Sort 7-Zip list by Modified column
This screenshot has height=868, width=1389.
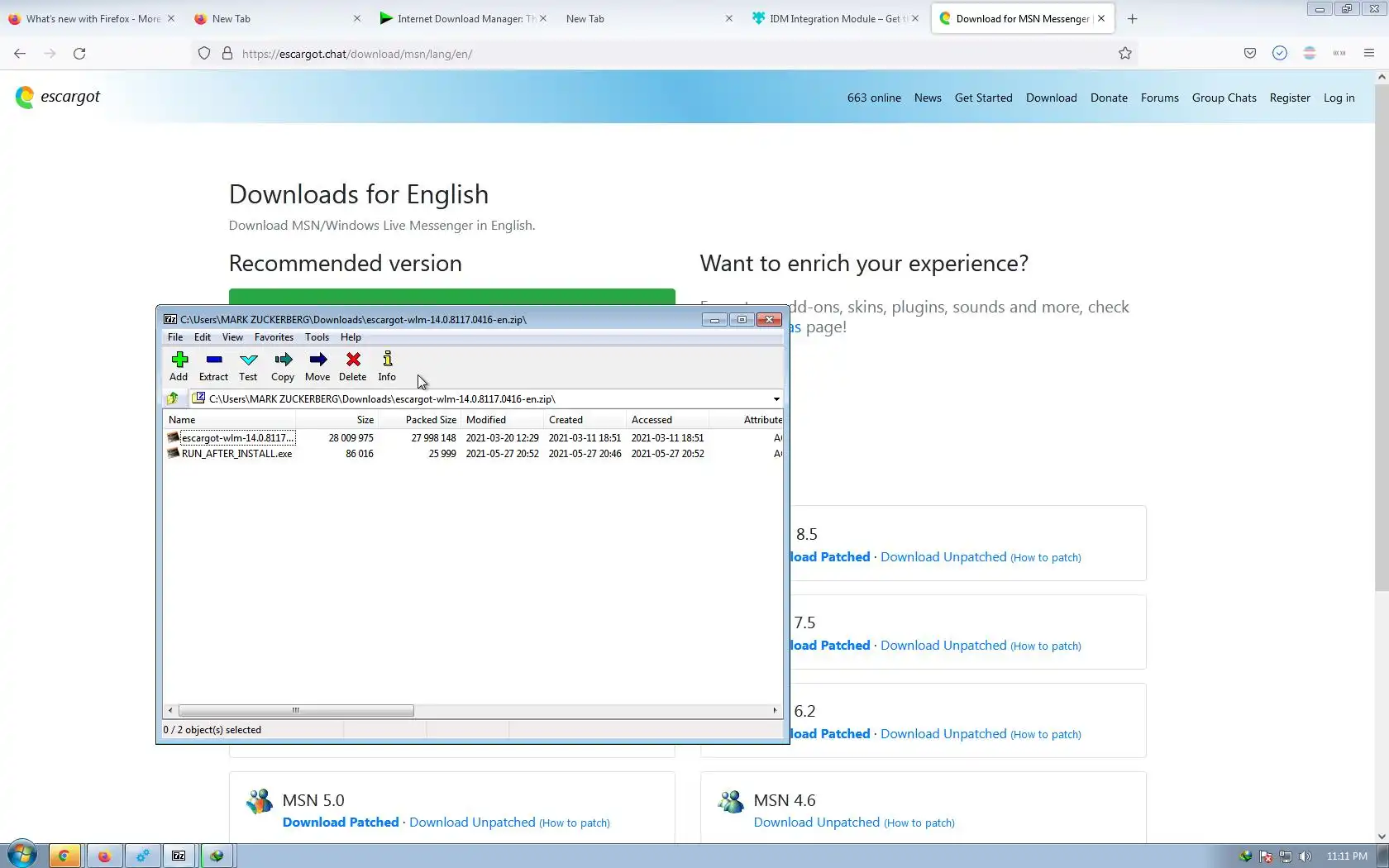(502, 420)
